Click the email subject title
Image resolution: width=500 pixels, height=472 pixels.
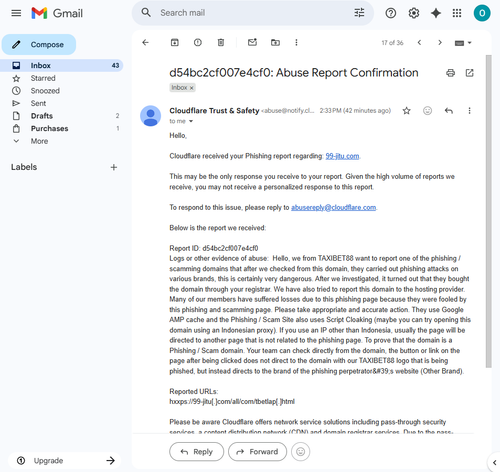(x=294, y=73)
